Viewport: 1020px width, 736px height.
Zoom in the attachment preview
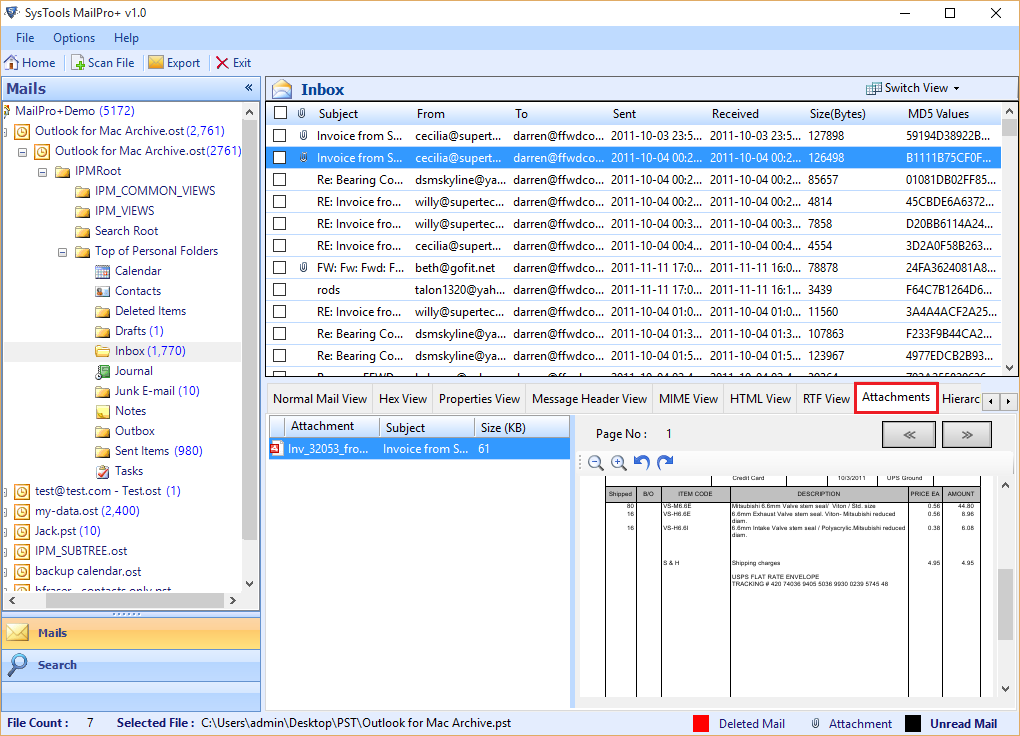pos(619,463)
